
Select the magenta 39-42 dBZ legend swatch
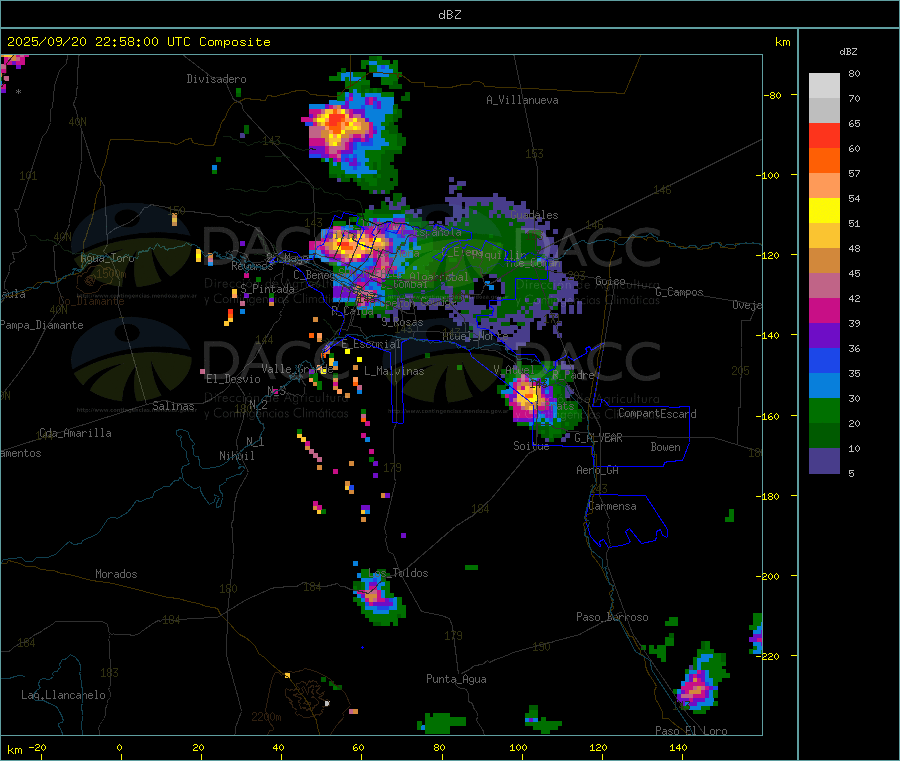824,310
